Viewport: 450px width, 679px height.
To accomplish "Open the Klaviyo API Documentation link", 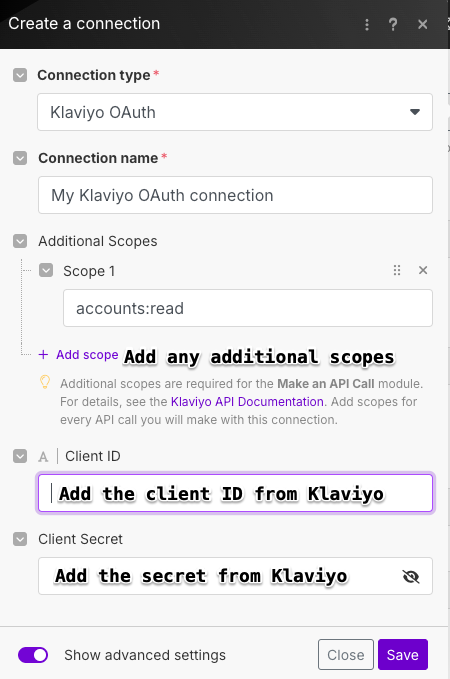I will coord(247,402).
